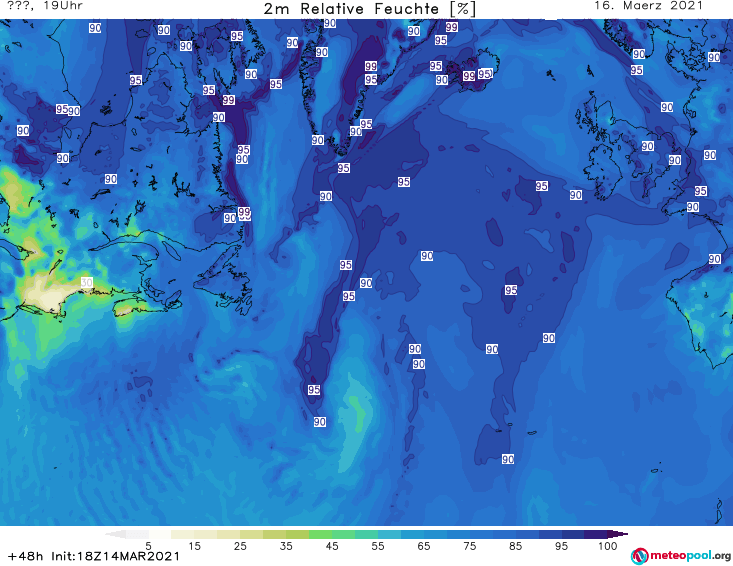Click legend value '75' on color scale
Viewport: 733px width, 566px height.
coord(469,545)
